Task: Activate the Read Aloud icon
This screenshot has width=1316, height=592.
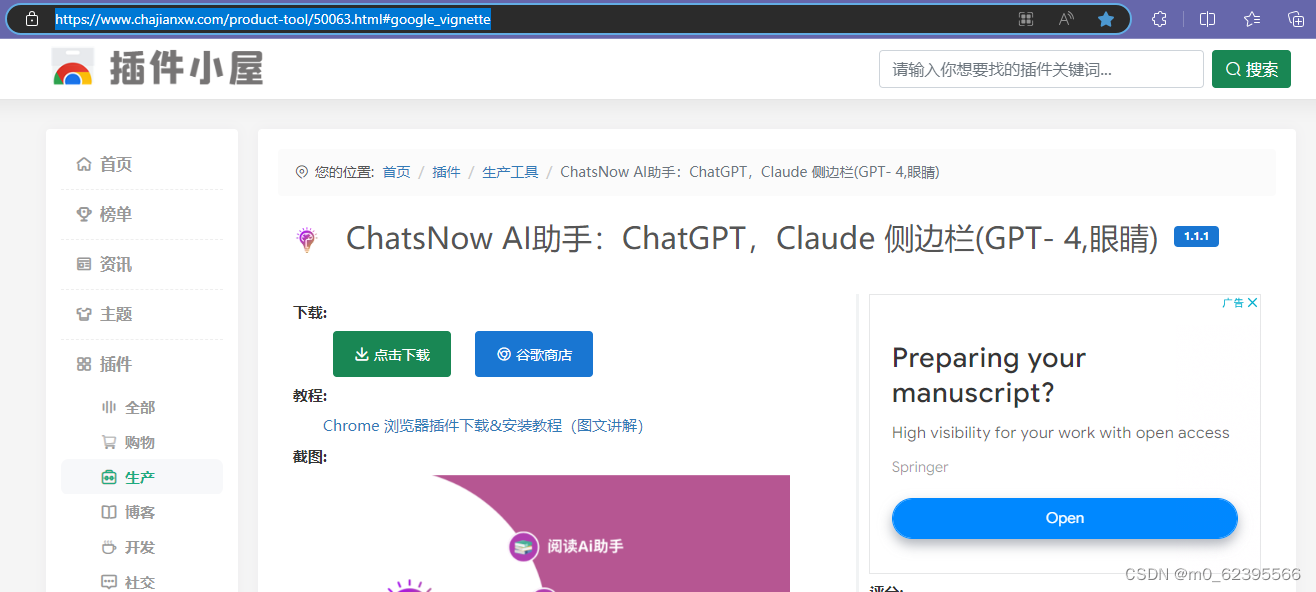Action: tap(1066, 19)
